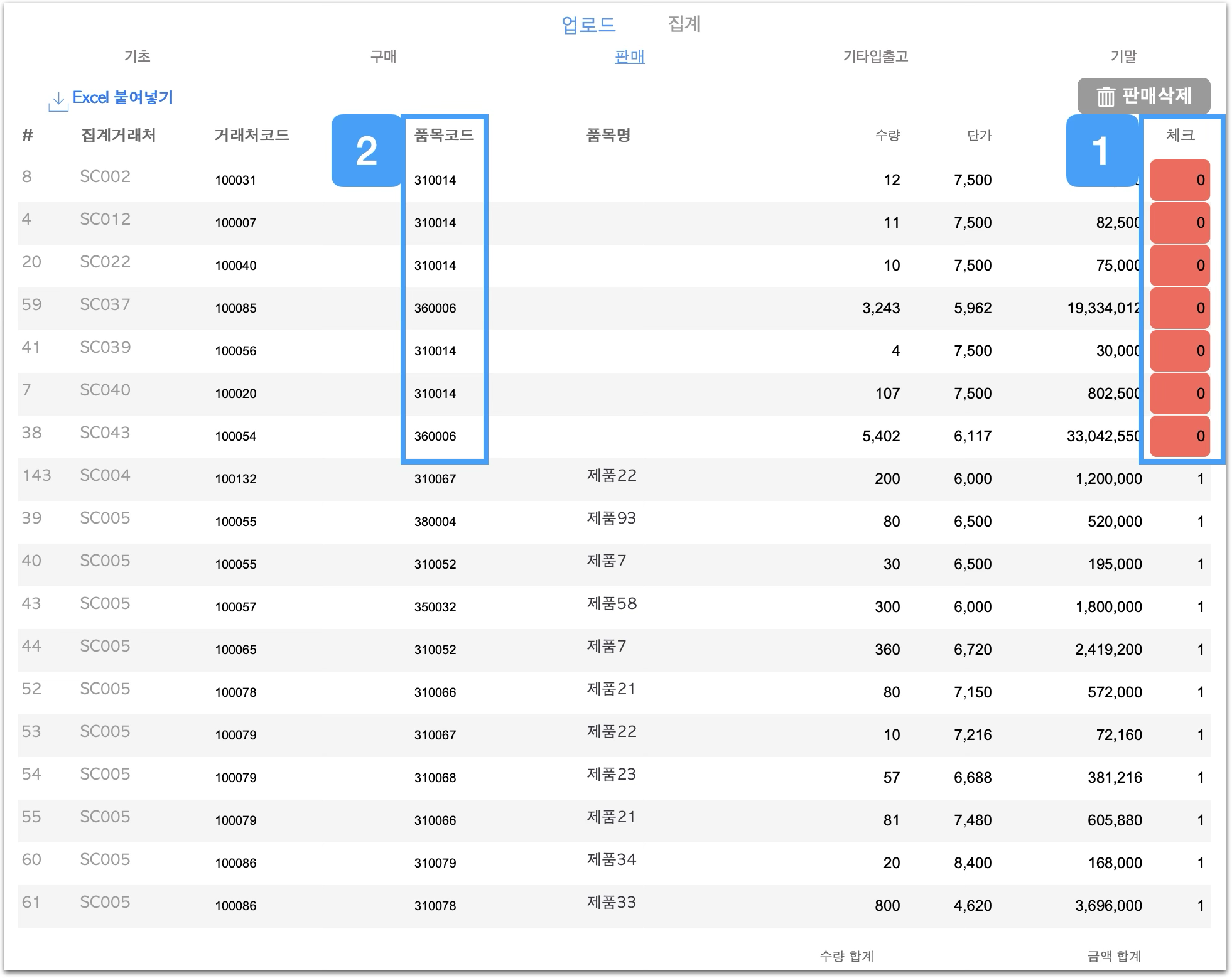This screenshot has height=978, width=1232.
Task: Click the 품목코드 column header
Action: 444,135
